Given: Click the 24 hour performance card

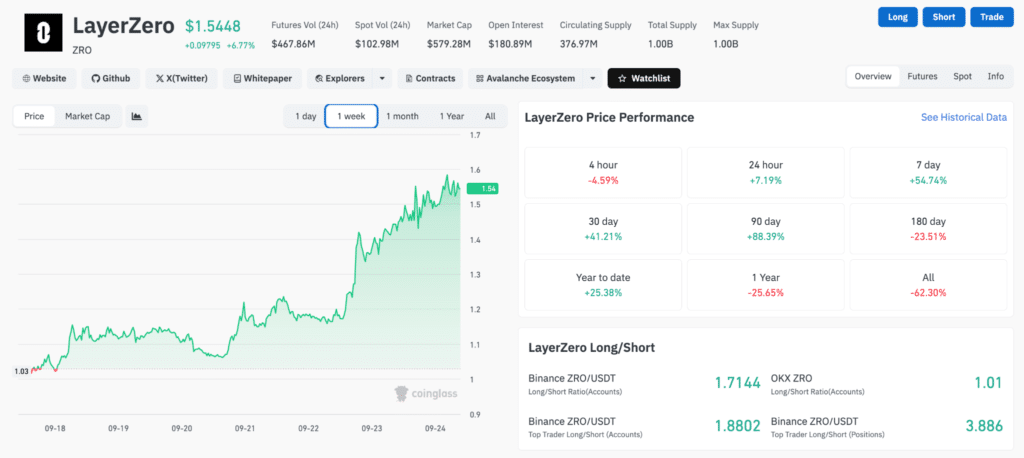Looking at the screenshot, I should [765, 172].
